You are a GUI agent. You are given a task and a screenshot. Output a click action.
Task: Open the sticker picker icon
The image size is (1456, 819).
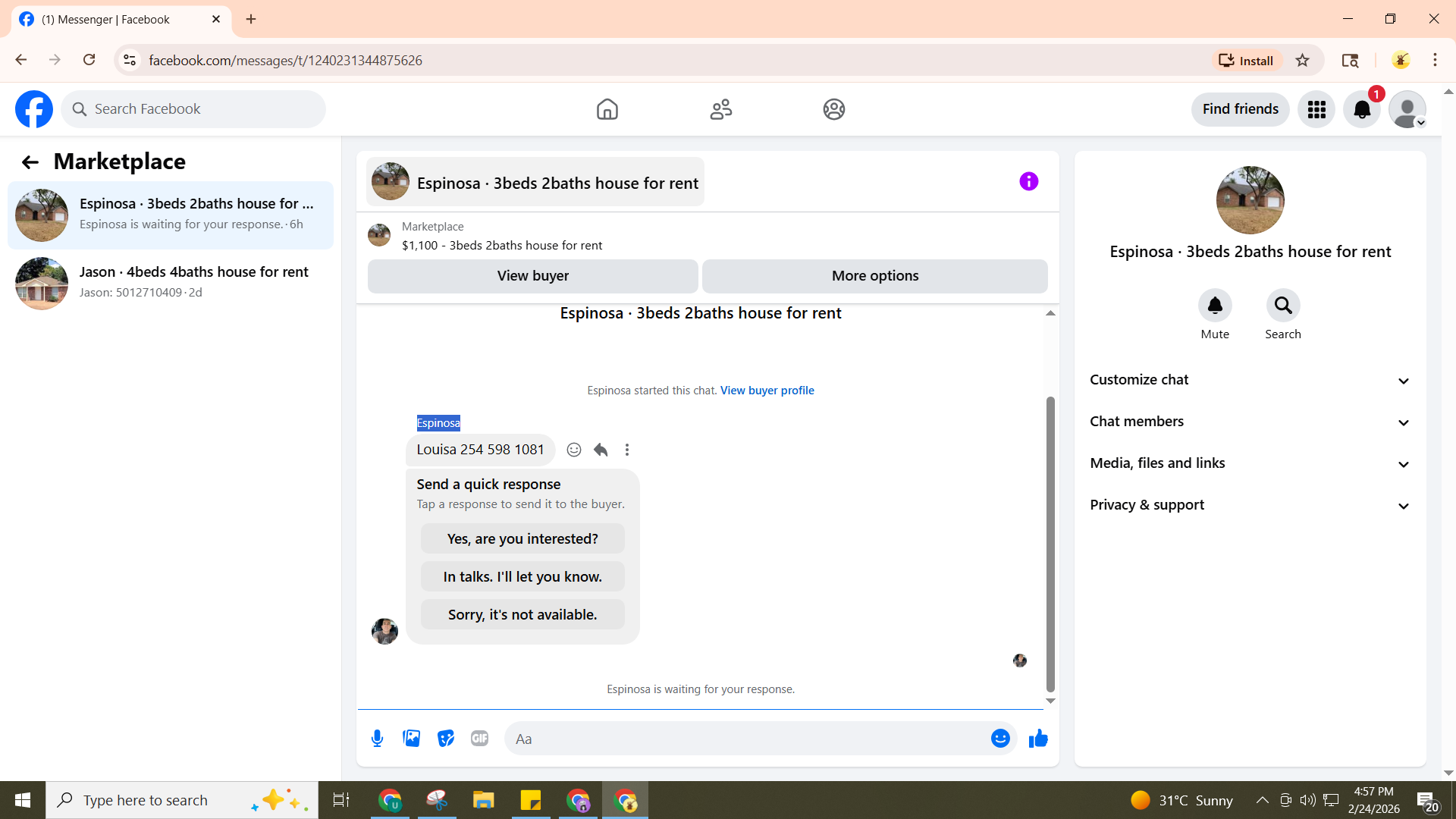tap(446, 739)
